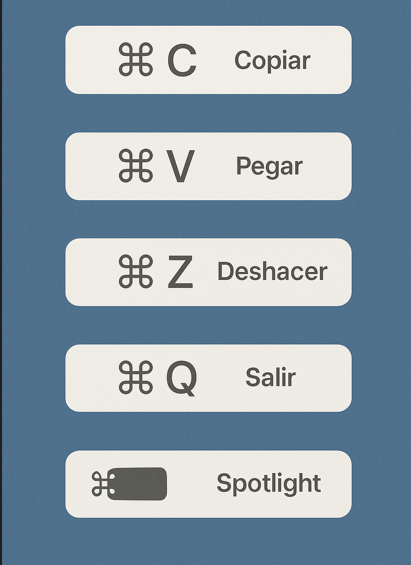Click the letter C key glyph
This screenshot has width=411, height=565.
[x=182, y=60]
